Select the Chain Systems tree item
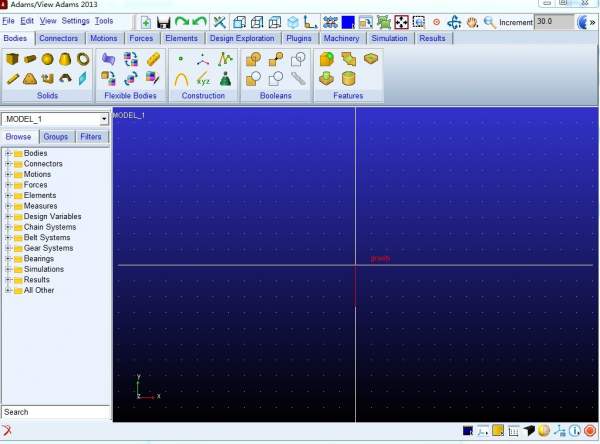 point(50,227)
